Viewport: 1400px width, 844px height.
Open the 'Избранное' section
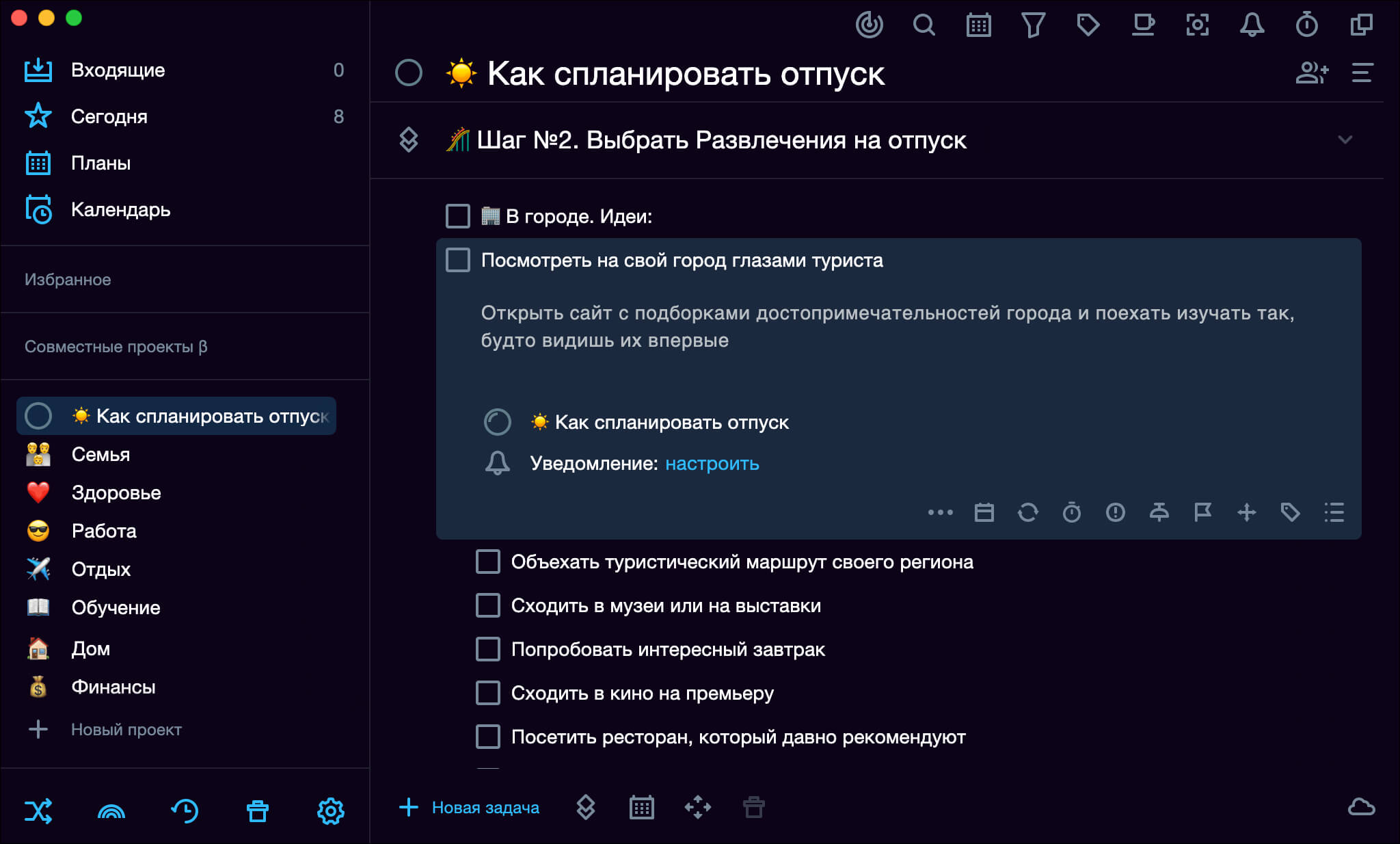click(68, 280)
